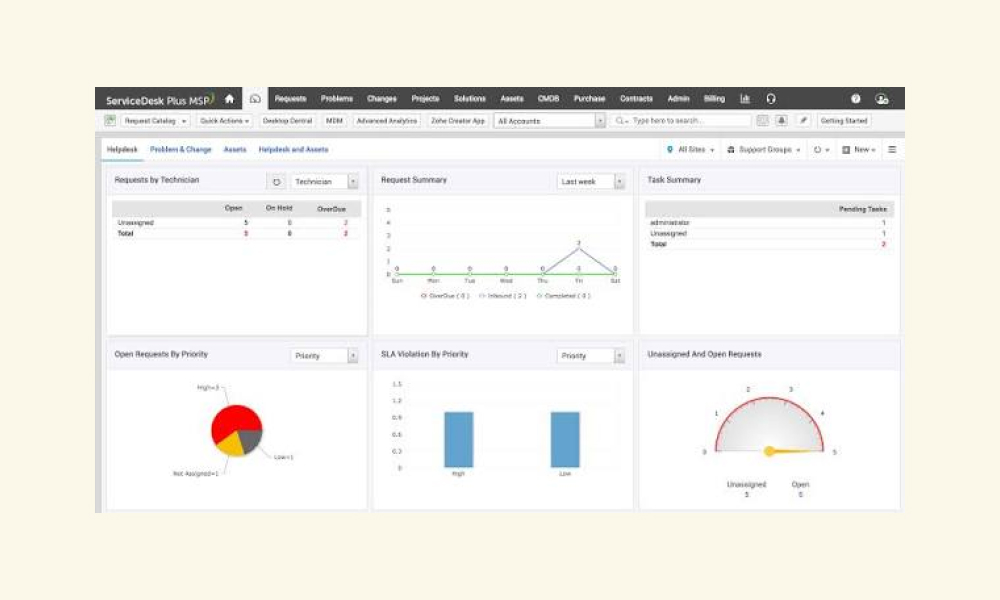Open the calendar icon beside the search box
Viewport: 1000px width, 600px height.
(x=762, y=121)
